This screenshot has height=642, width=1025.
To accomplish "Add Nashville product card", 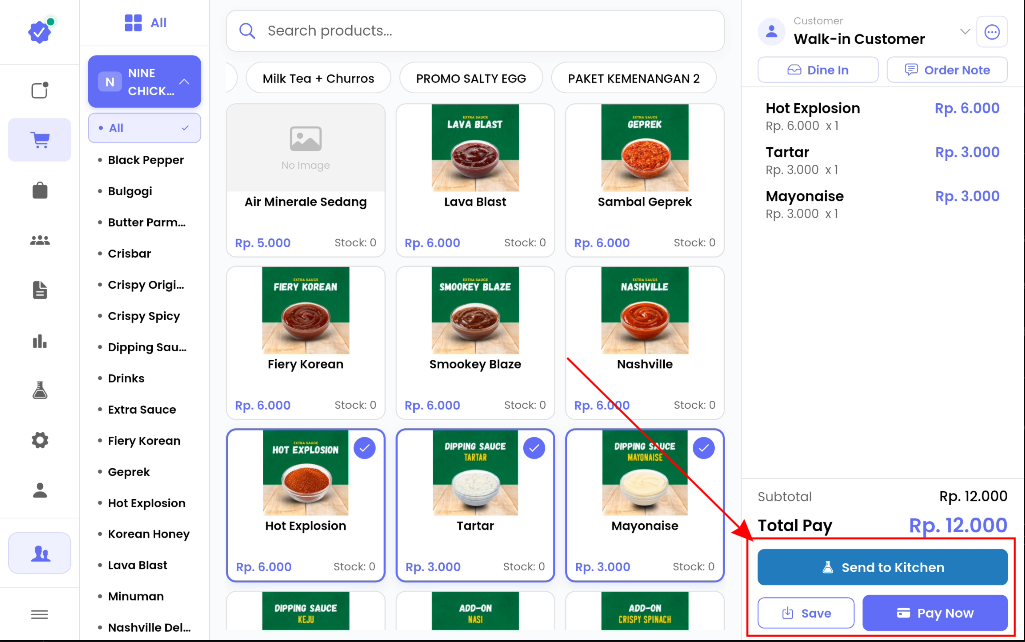I will (x=645, y=343).
